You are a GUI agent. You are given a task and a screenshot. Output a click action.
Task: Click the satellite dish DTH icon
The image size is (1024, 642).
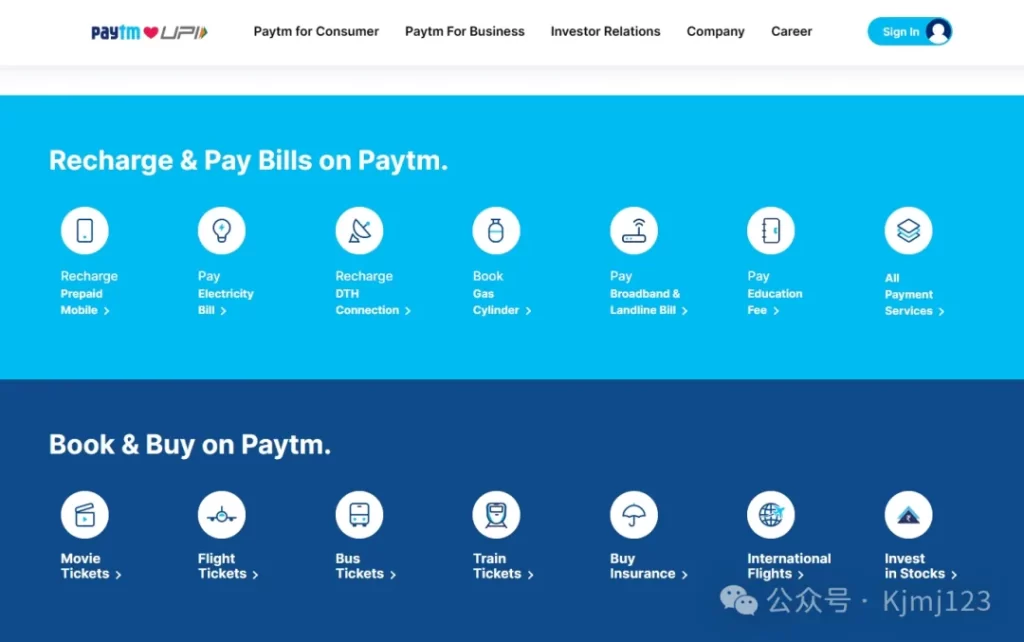359,231
